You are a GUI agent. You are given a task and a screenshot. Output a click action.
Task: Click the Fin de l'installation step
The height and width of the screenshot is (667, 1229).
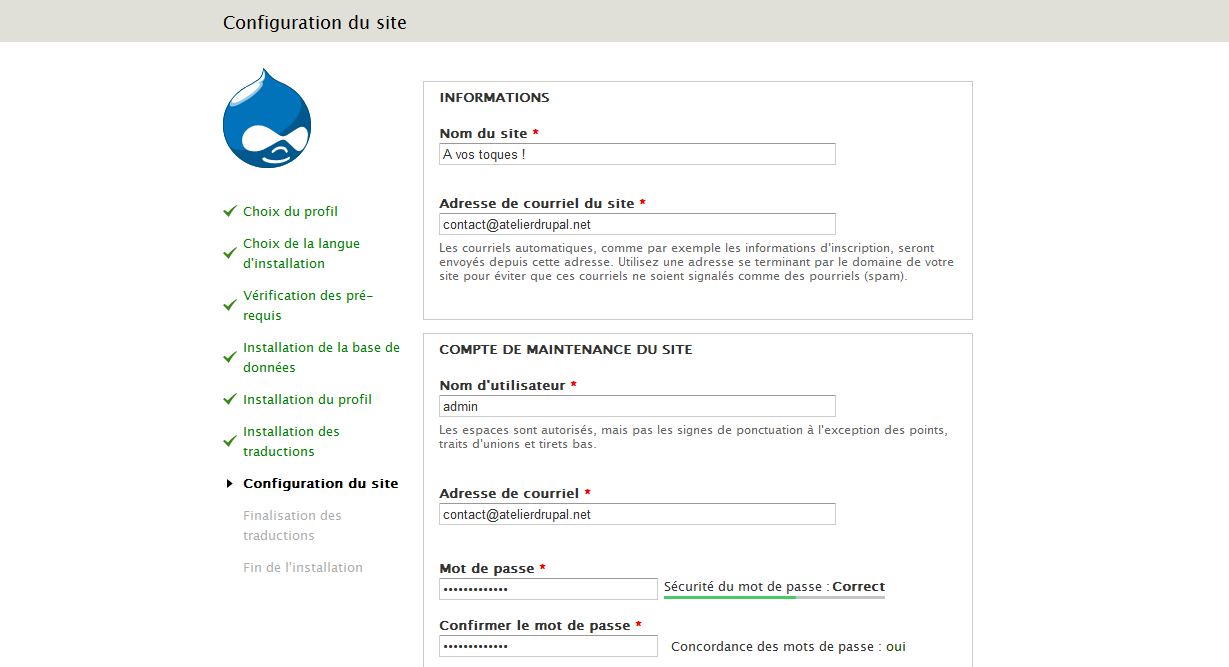coord(302,568)
